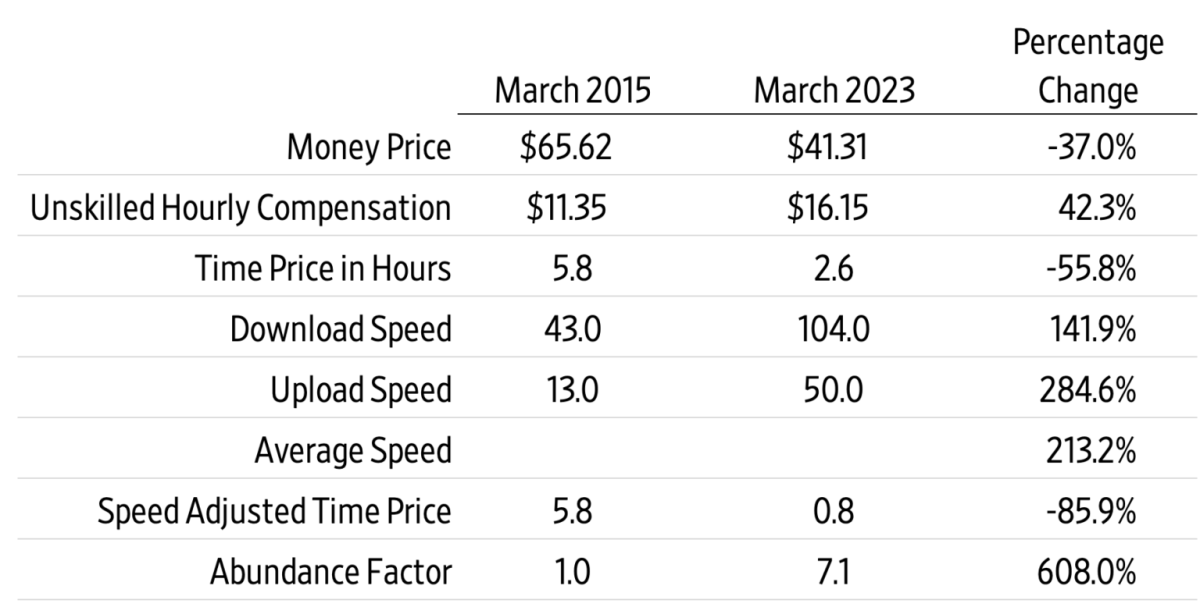The height and width of the screenshot is (607, 1200).
Task: Select the Unskilled Hourly Compensation row label
Action: 241,209
